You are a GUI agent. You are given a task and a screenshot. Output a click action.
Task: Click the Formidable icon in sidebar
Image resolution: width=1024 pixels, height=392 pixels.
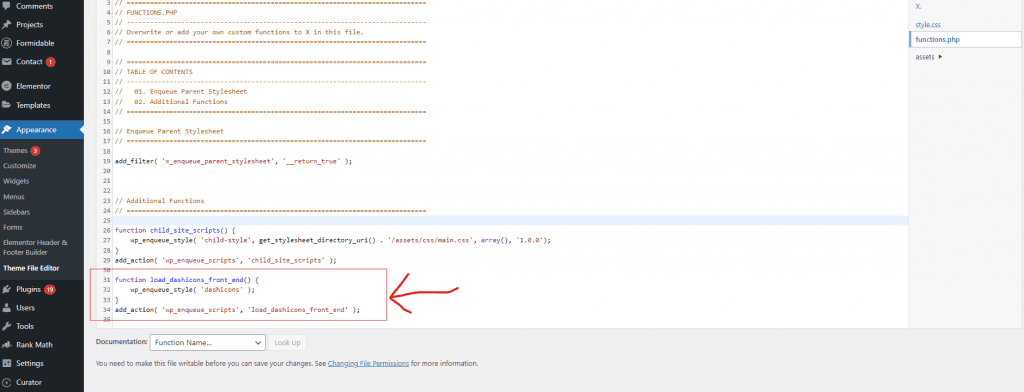[x=7, y=43]
